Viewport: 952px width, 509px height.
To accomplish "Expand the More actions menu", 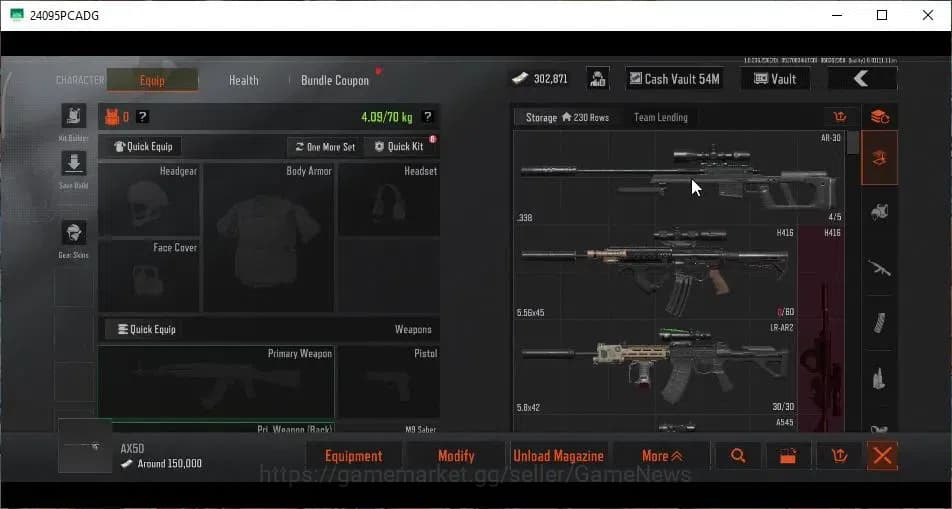I will (x=662, y=456).
